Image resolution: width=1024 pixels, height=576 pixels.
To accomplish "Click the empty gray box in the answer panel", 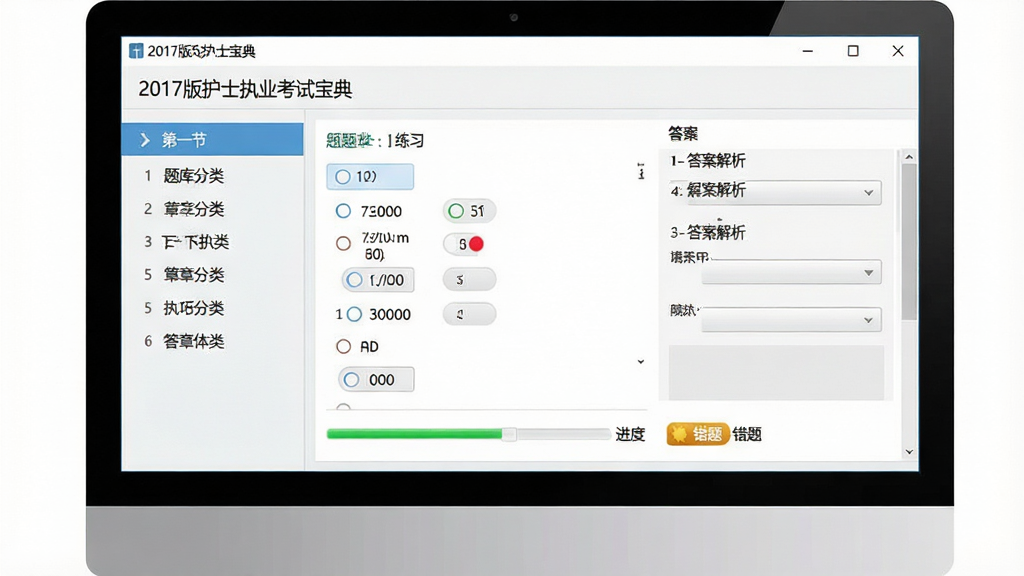I will pyautogui.click(x=776, y=372).
